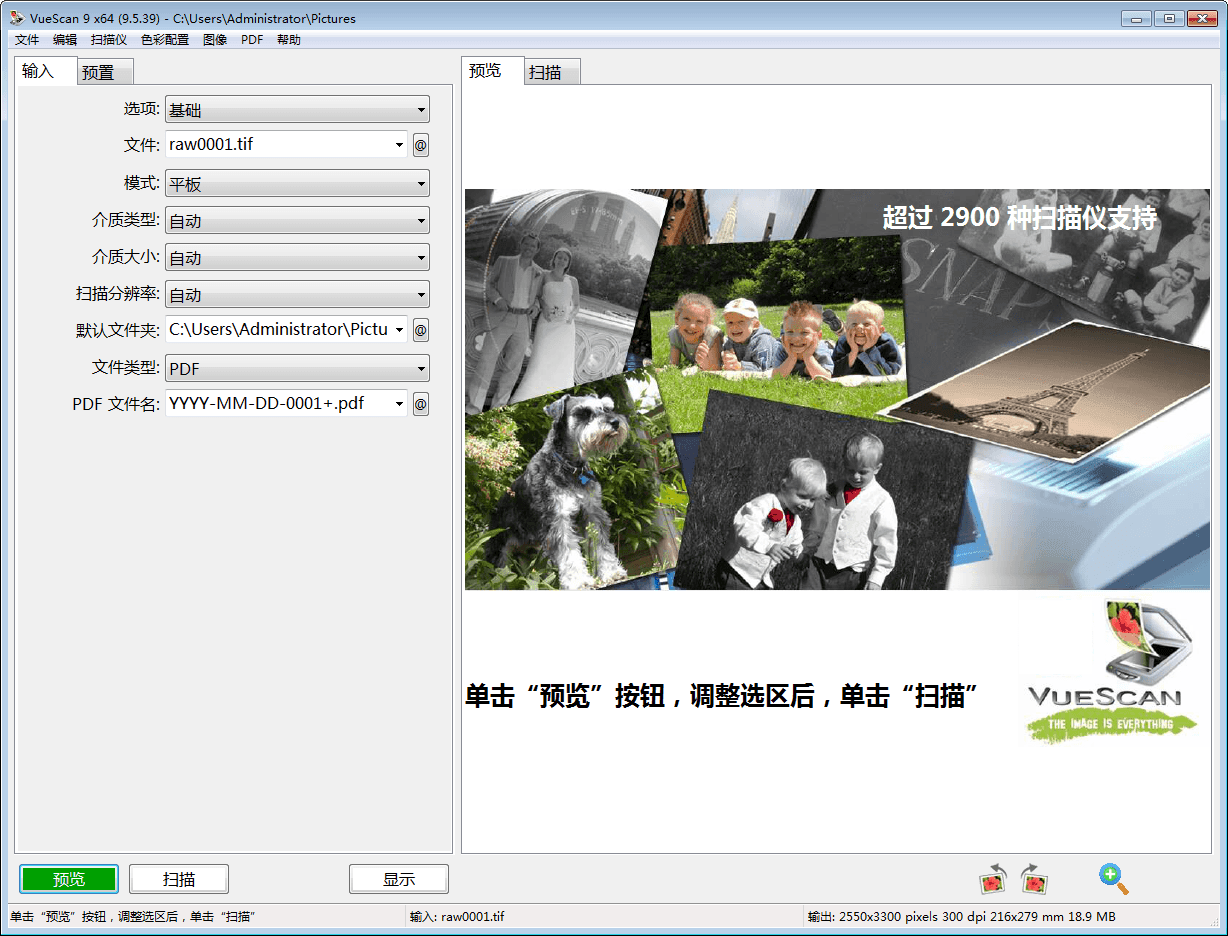Viewport: 1228px width, 936px height.
Task: Click the @ icon next to 默认文件夹
Action: (420, 330)
